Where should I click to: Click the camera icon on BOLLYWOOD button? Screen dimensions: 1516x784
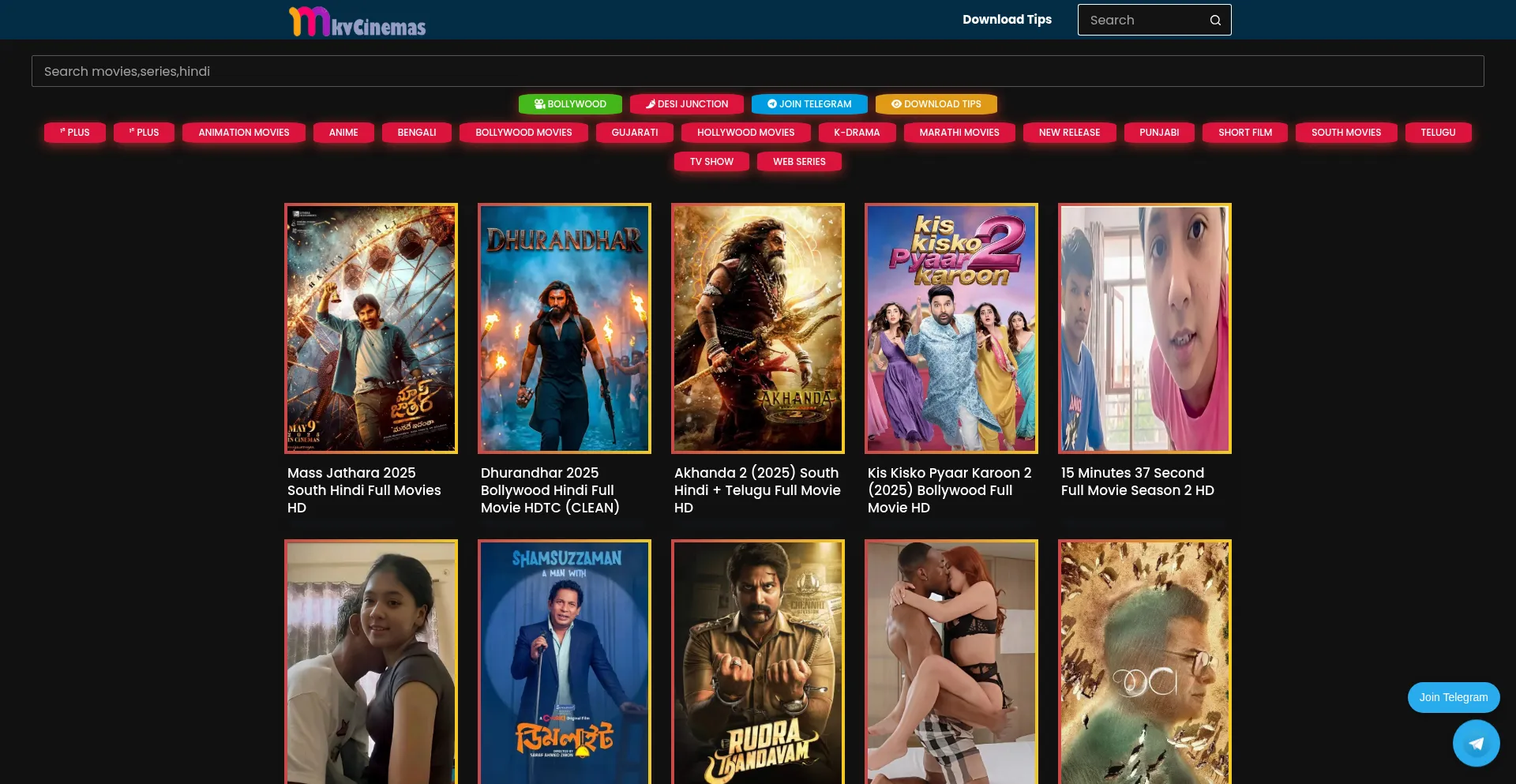tap(539, 103)
